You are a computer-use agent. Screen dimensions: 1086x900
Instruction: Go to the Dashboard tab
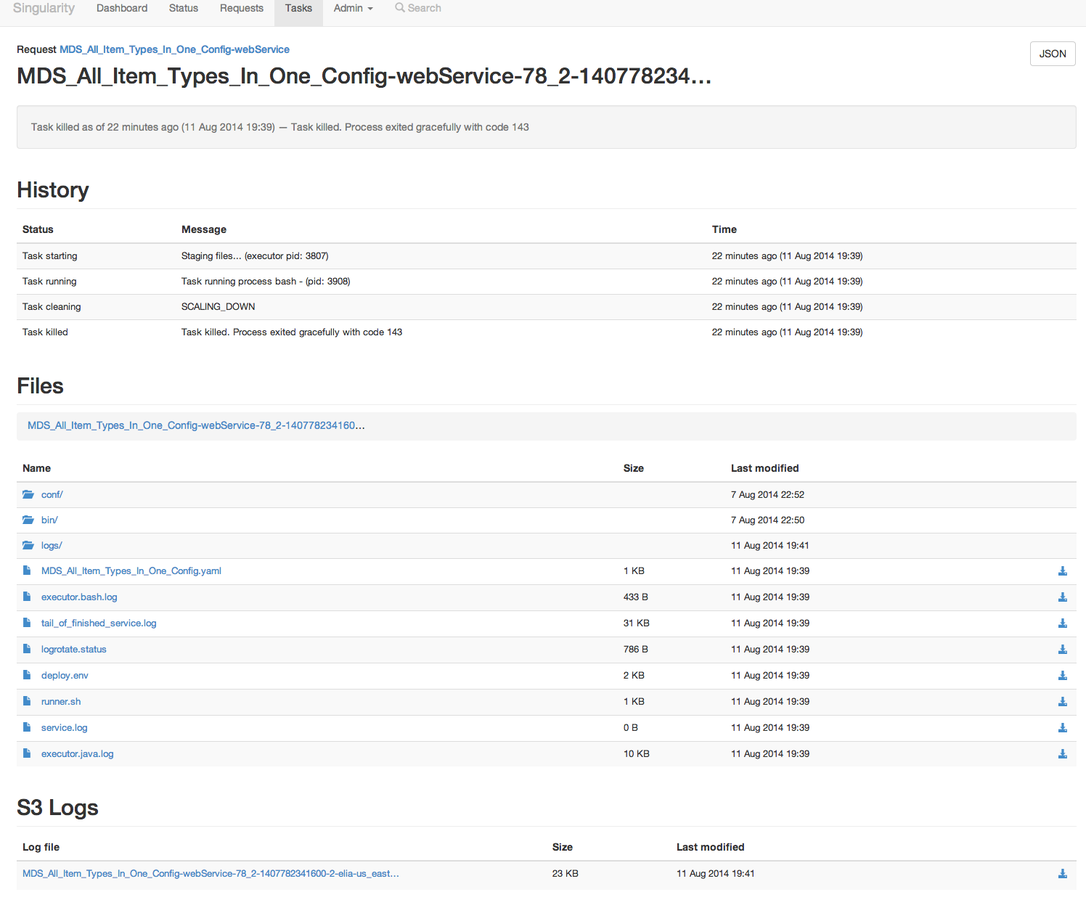pyautogui.click(x=122, y=8)
